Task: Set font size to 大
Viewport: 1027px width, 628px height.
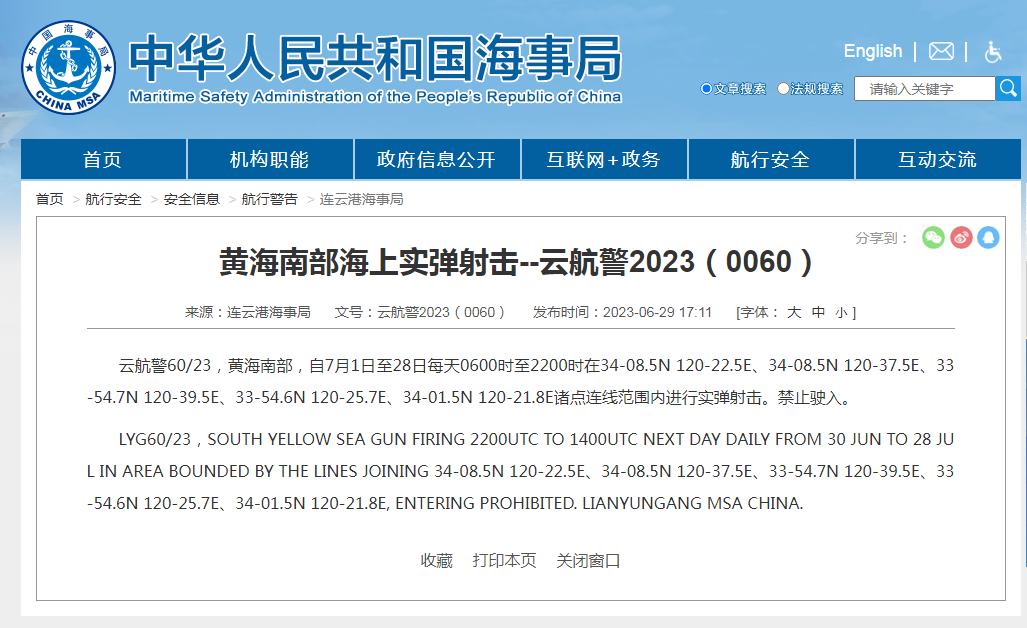Action: pos(794,312)
